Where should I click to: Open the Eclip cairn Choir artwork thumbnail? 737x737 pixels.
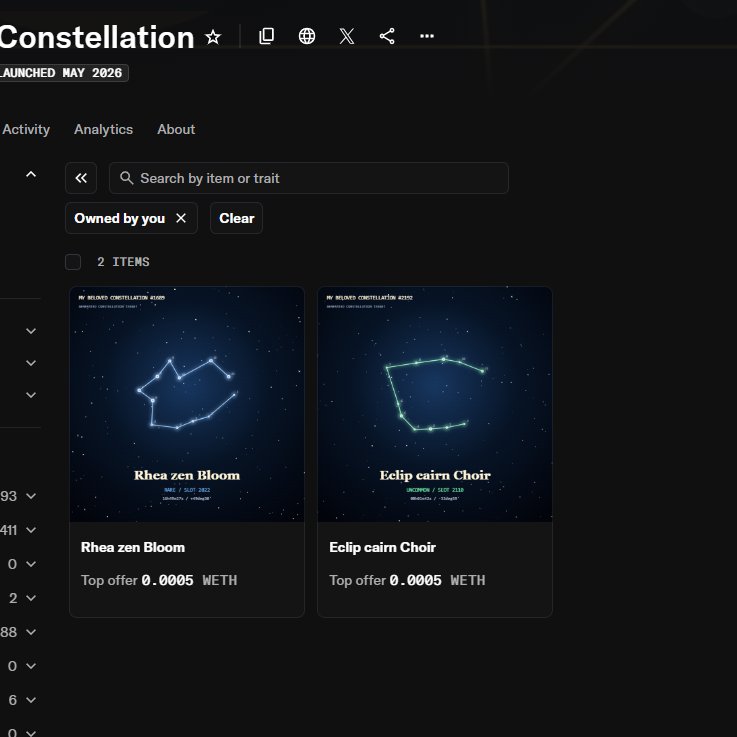(435, 404)
